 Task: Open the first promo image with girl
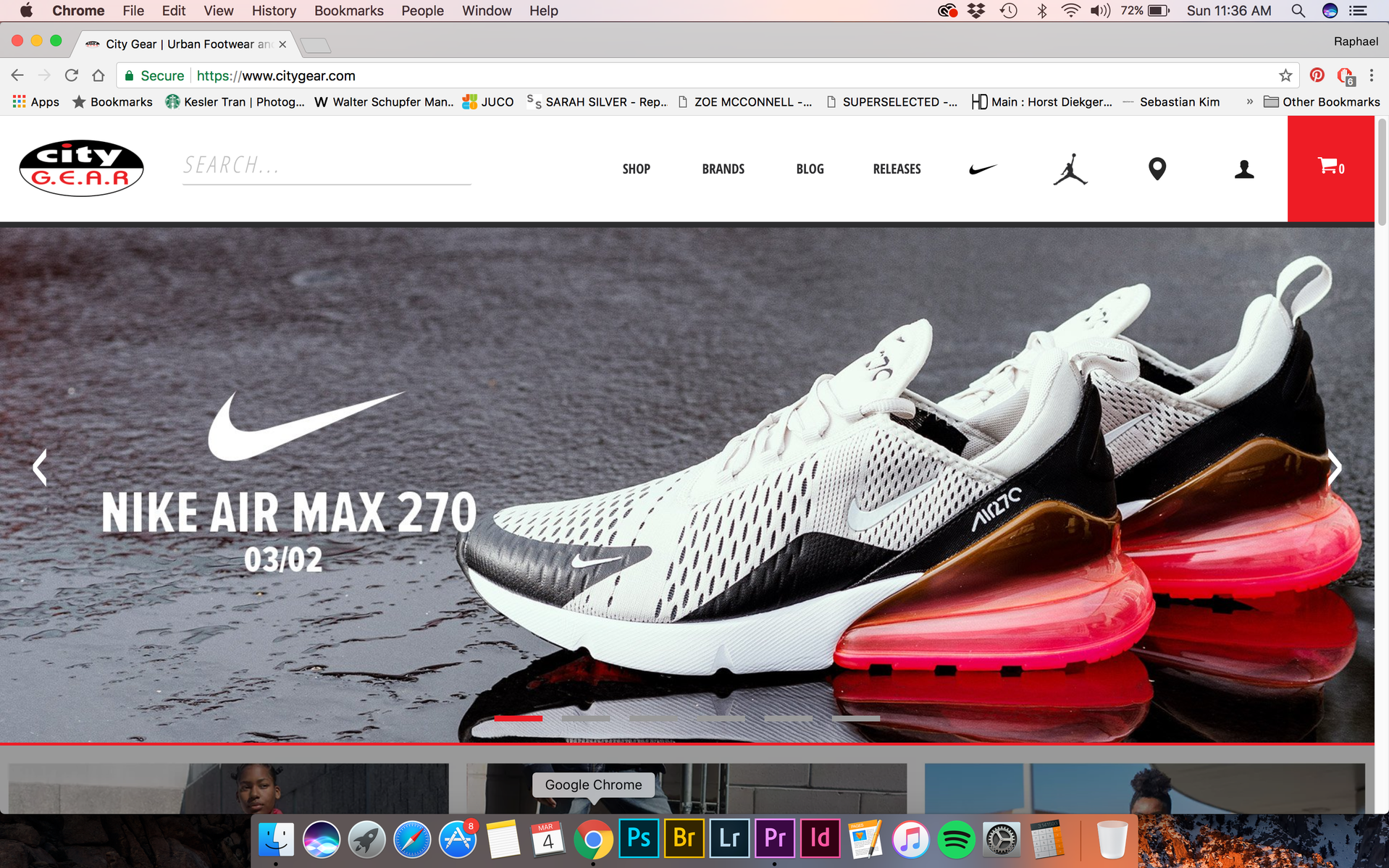coord(229,788)
